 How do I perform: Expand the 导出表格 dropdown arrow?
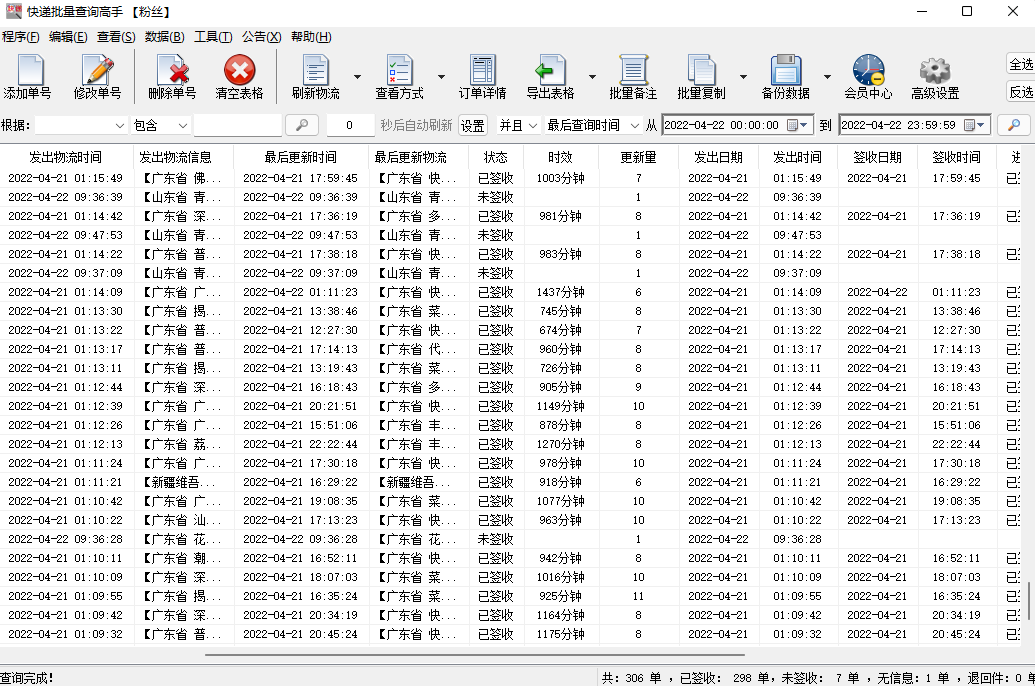592,77
